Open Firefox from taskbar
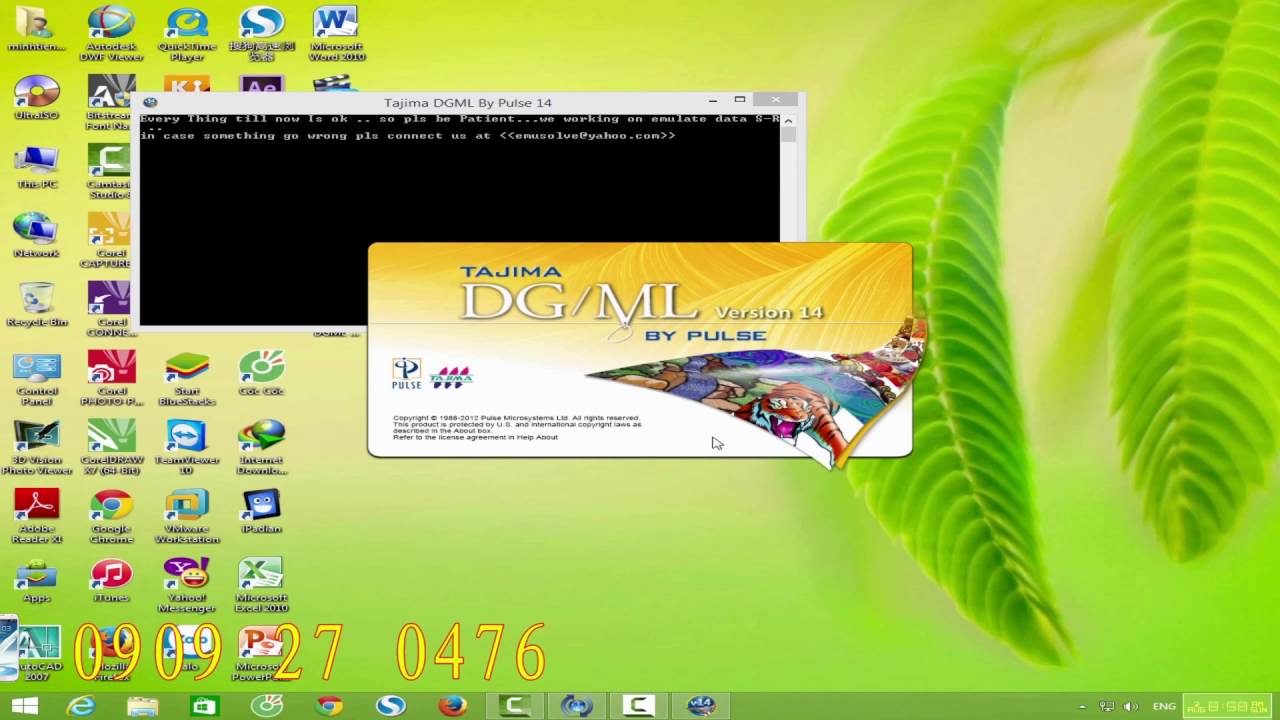The width and height of the screenshot is (1280, 720). 452,706
